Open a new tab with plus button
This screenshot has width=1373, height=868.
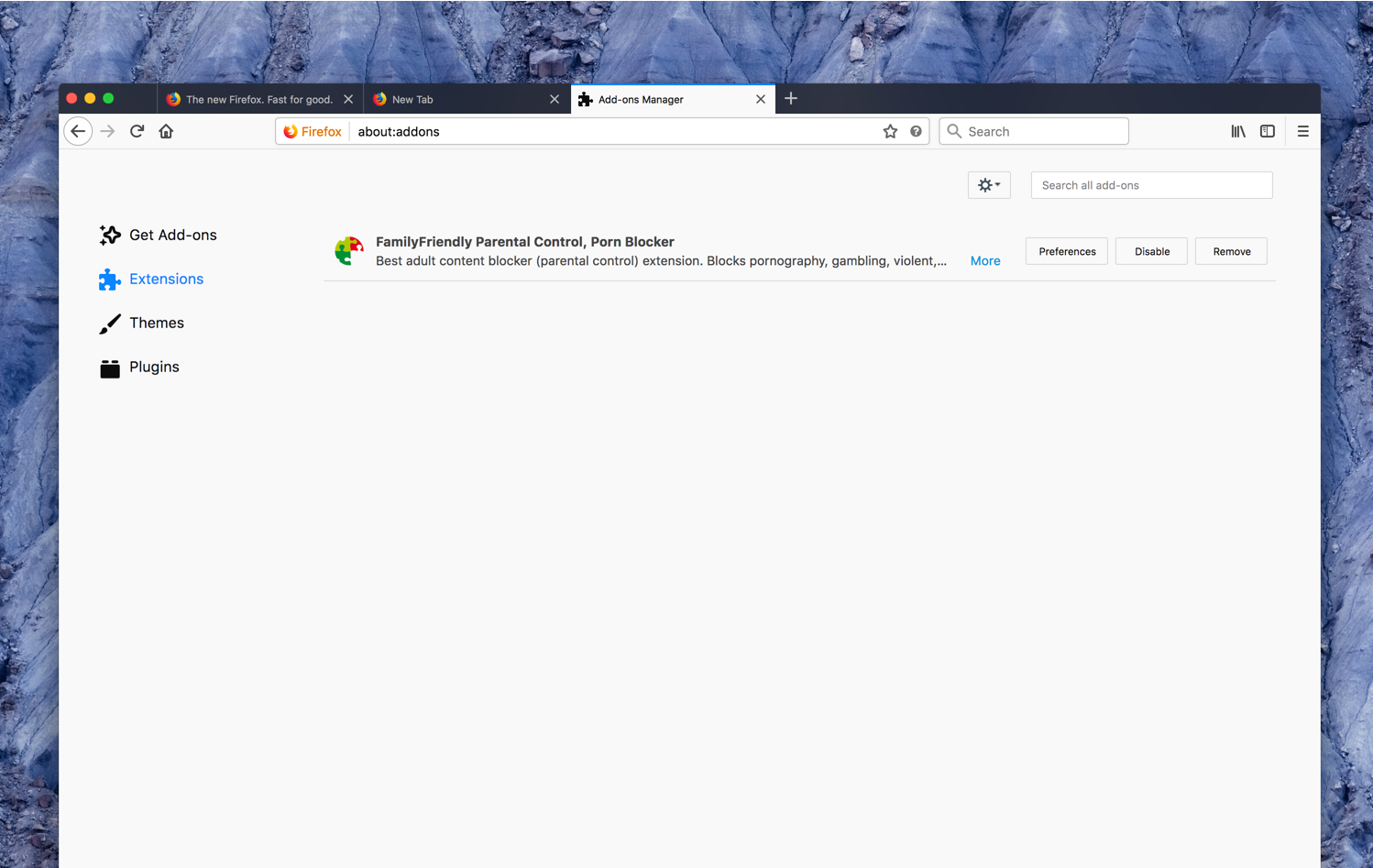pyautogui.click(x=791, y=98)
